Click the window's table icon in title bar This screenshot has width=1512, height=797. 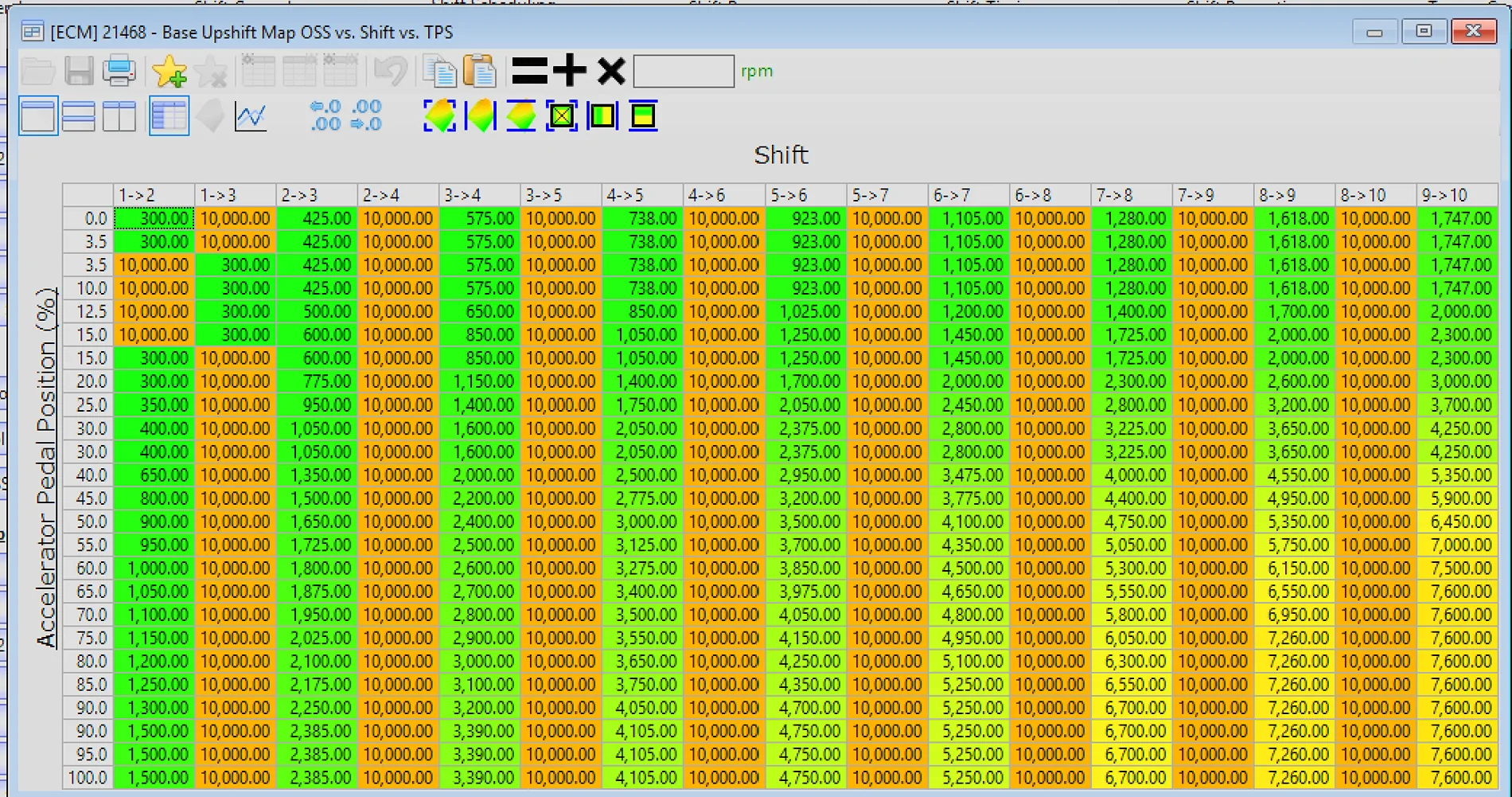[32, 32]
